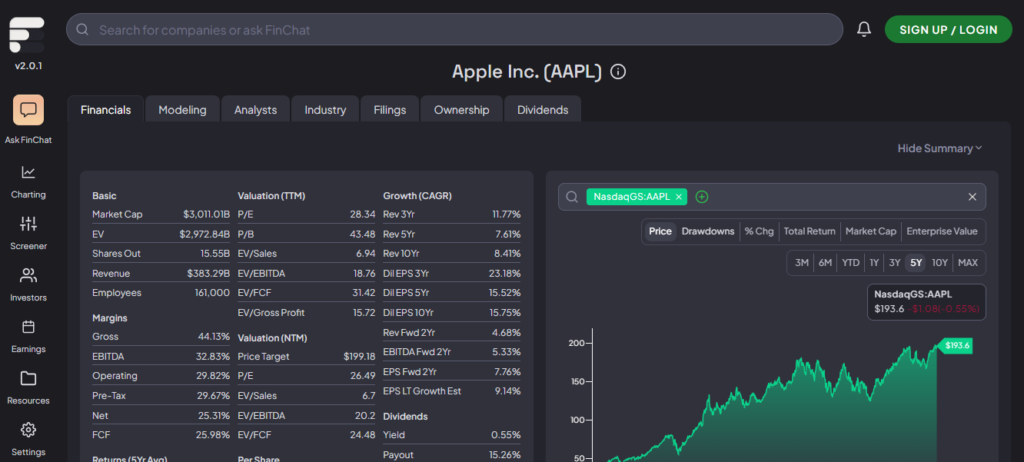The image size is (1024, 462).
Task: Clear chart search with X button
Action: click(x=972, y=197)
